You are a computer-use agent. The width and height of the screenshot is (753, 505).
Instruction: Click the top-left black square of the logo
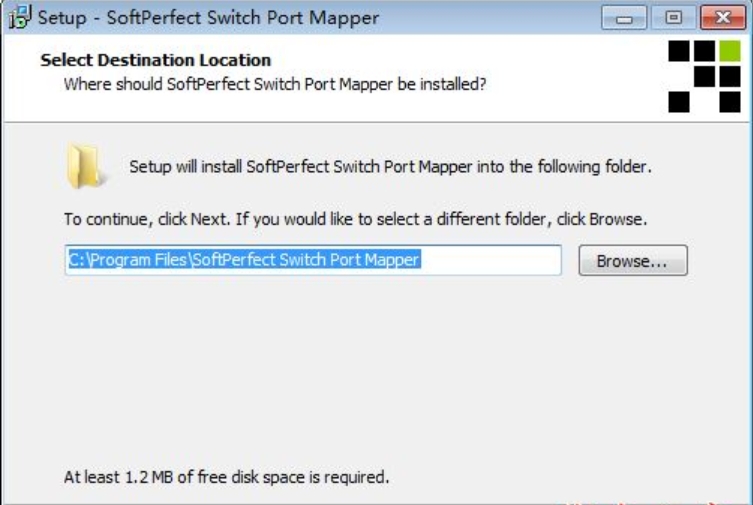point(679,51)
